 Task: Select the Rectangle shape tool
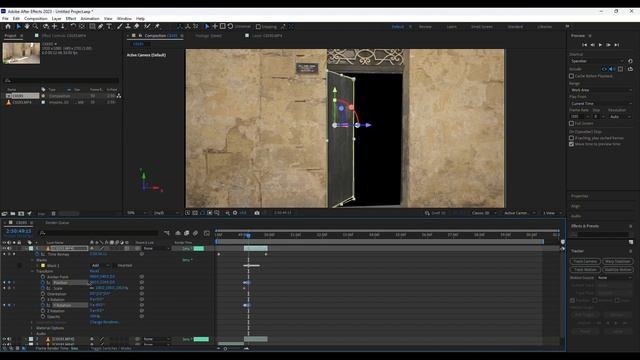[92, 26]
